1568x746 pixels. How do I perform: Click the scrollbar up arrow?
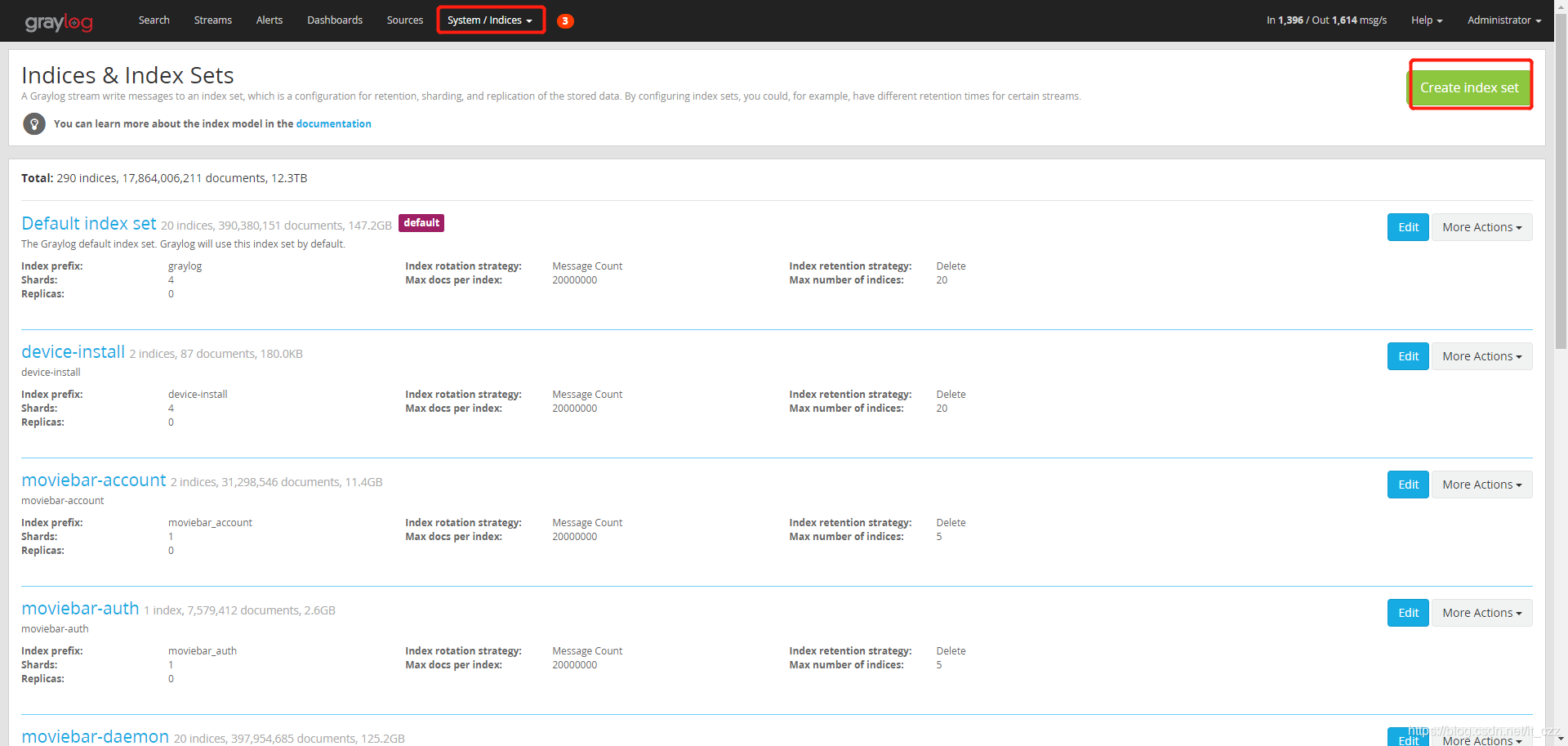click(x=1561, y=7)
